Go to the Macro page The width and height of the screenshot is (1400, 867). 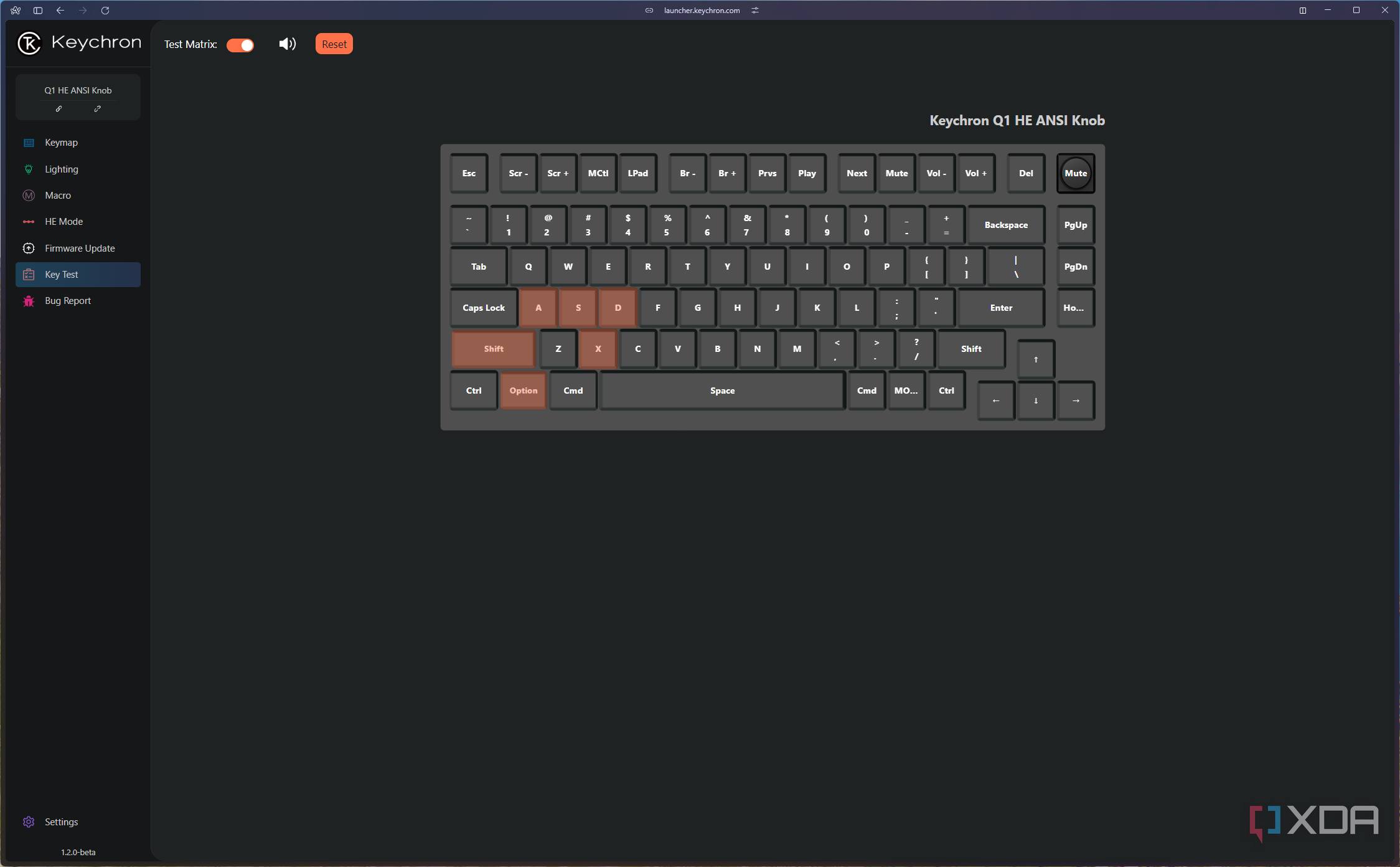(78, 196)
